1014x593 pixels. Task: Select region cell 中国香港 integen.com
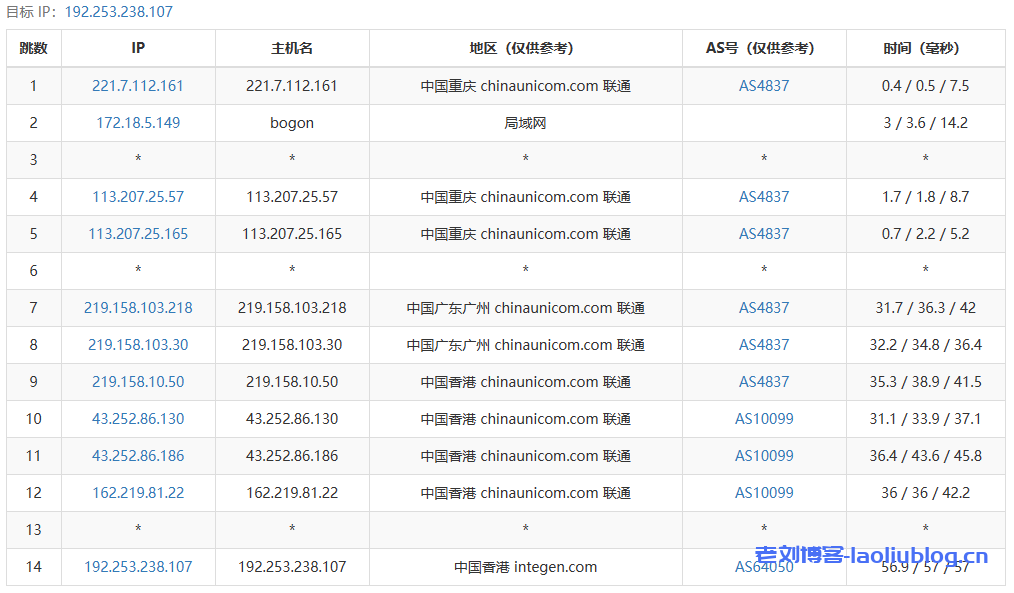click(x=525, y=566)
